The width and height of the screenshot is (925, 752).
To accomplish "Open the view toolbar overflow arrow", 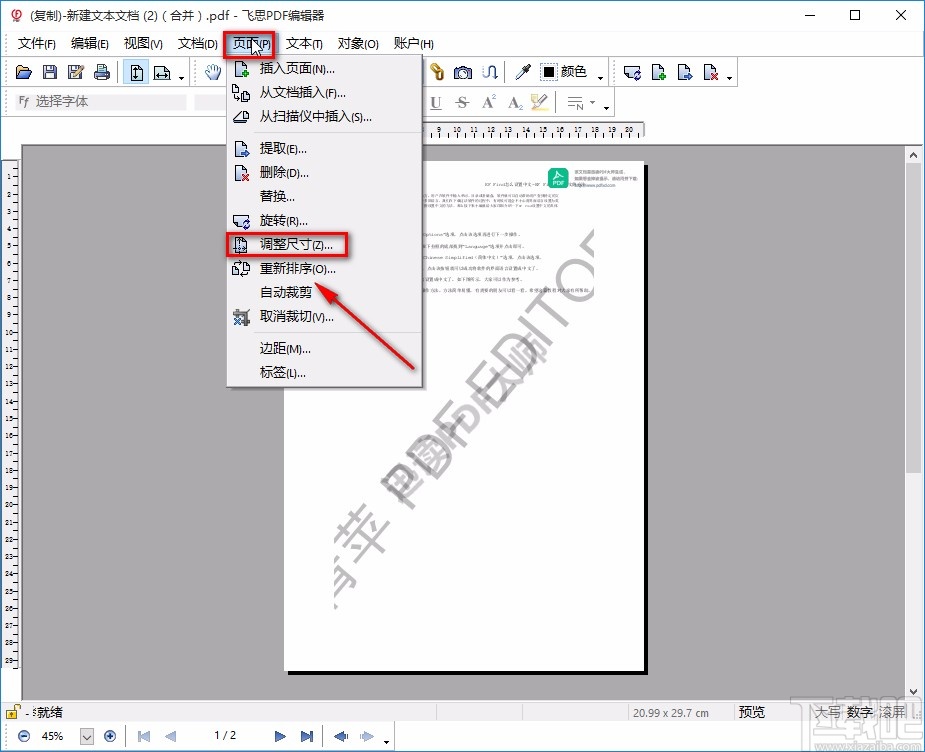I will pos(181,78).
